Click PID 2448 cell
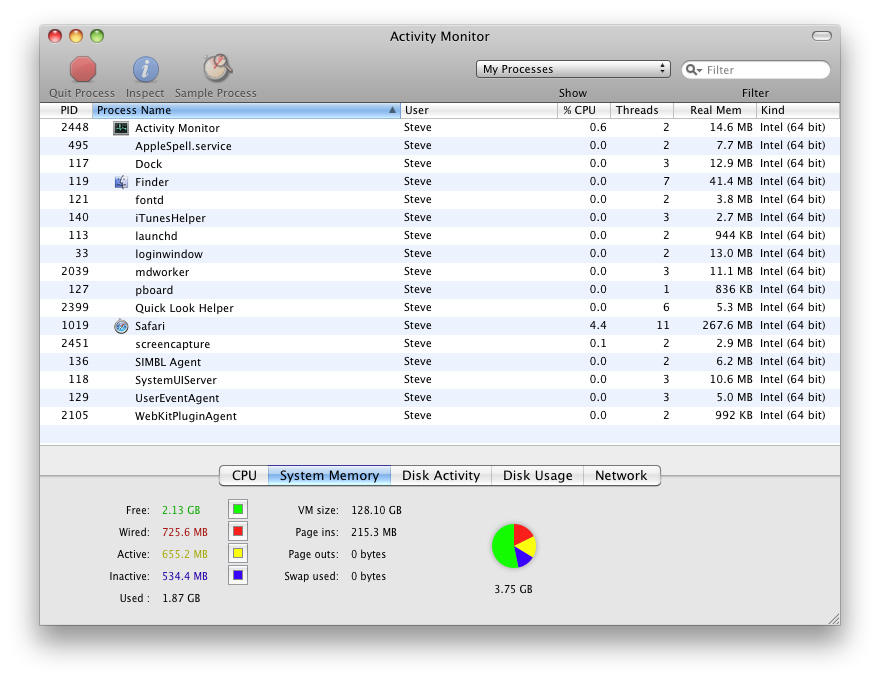880x680 pixels. pos(75,127)
